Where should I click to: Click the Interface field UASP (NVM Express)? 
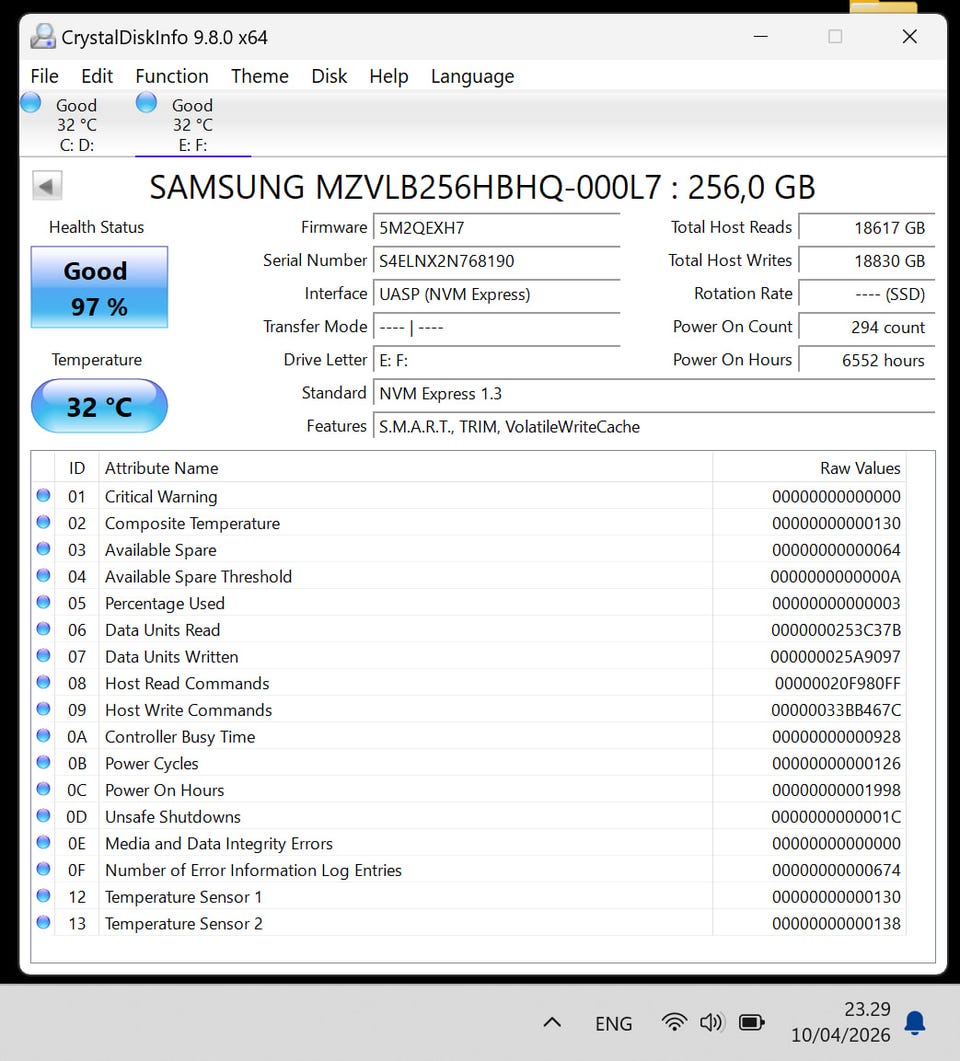point(497,294)
